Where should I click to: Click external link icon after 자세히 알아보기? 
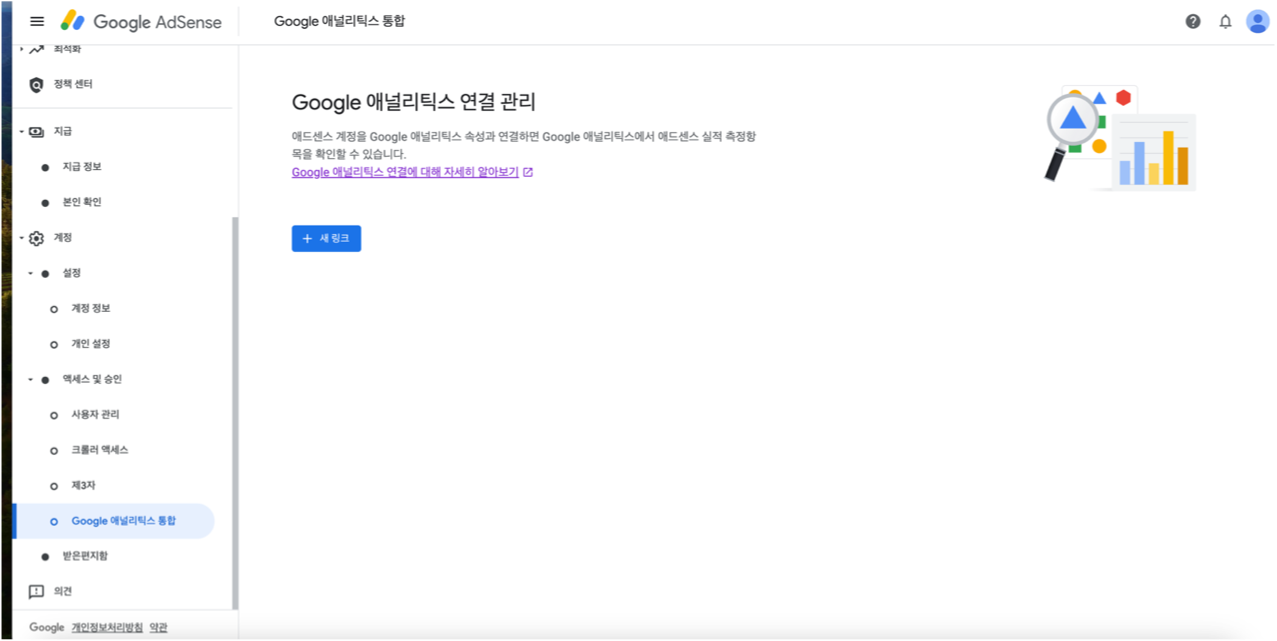(x=528, y=172)
